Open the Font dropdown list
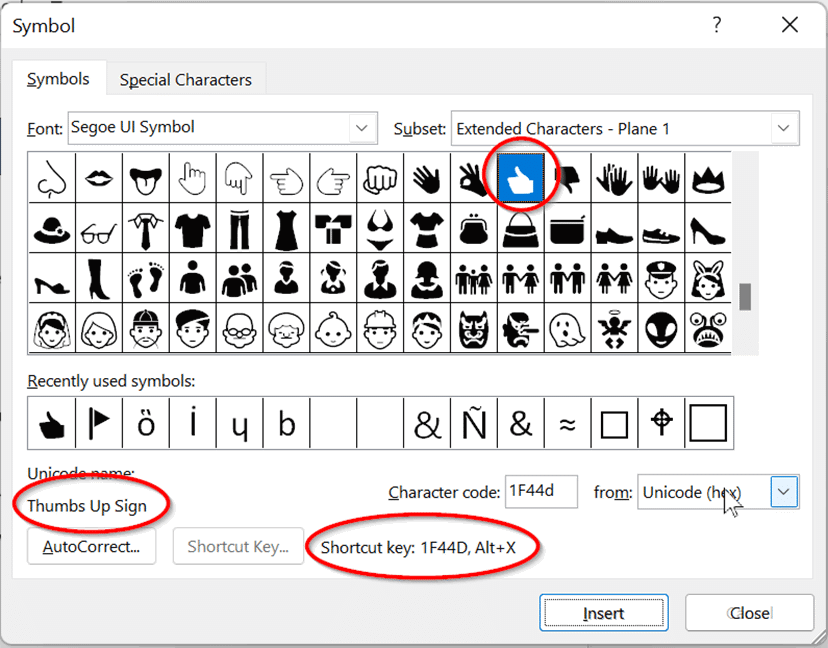828x648 pixels. point(362,128)
